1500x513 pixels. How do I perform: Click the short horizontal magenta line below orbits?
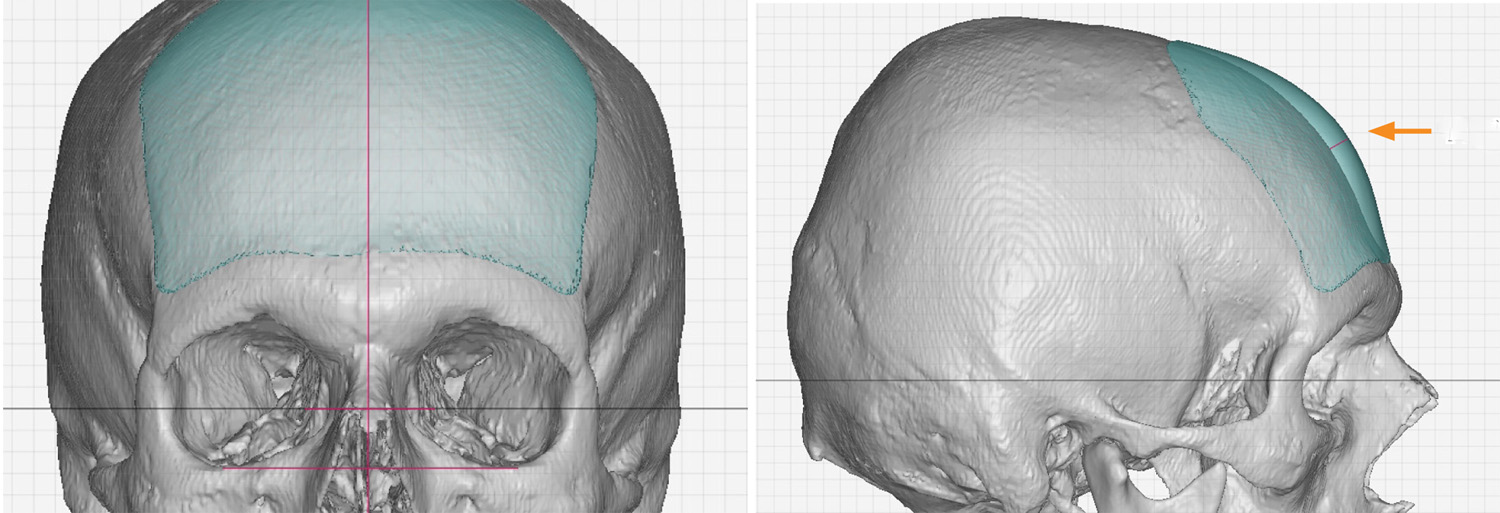point(370,467)
